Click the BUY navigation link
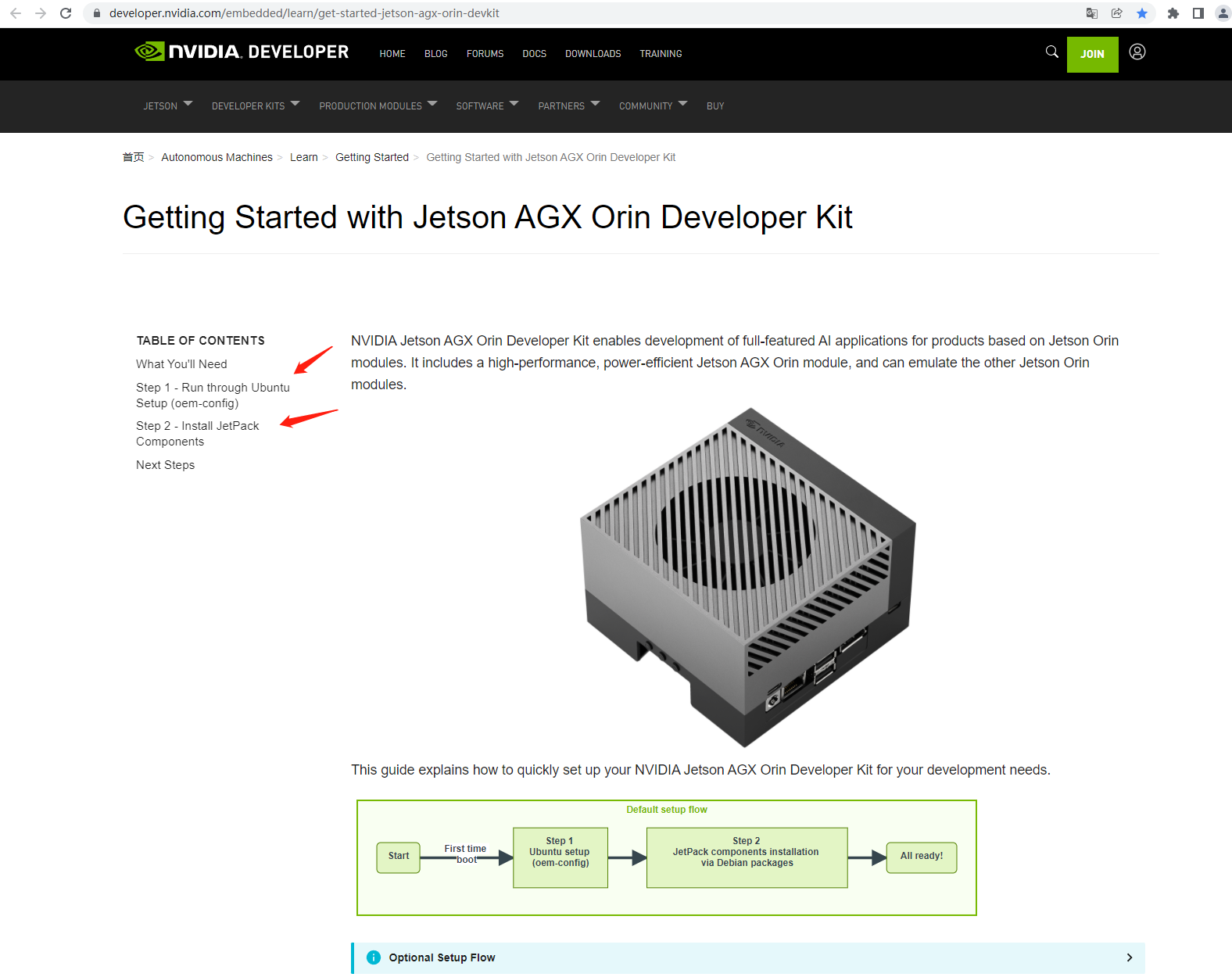The image size is (1232, 977). click(715, 106)
